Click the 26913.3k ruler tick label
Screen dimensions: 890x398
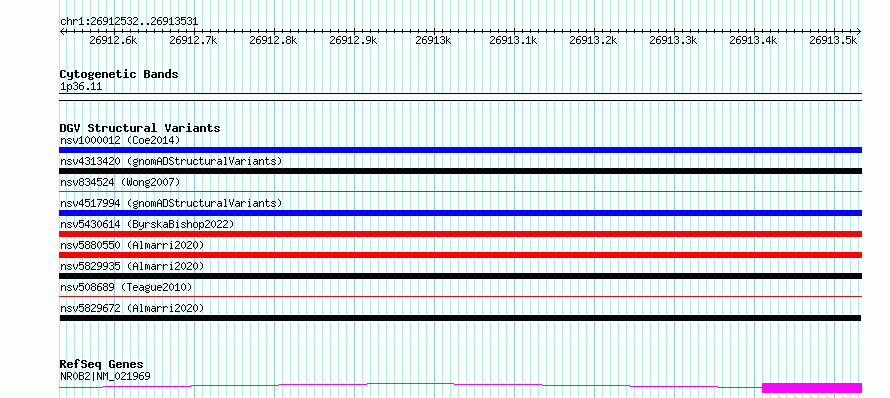pos(673,40)
